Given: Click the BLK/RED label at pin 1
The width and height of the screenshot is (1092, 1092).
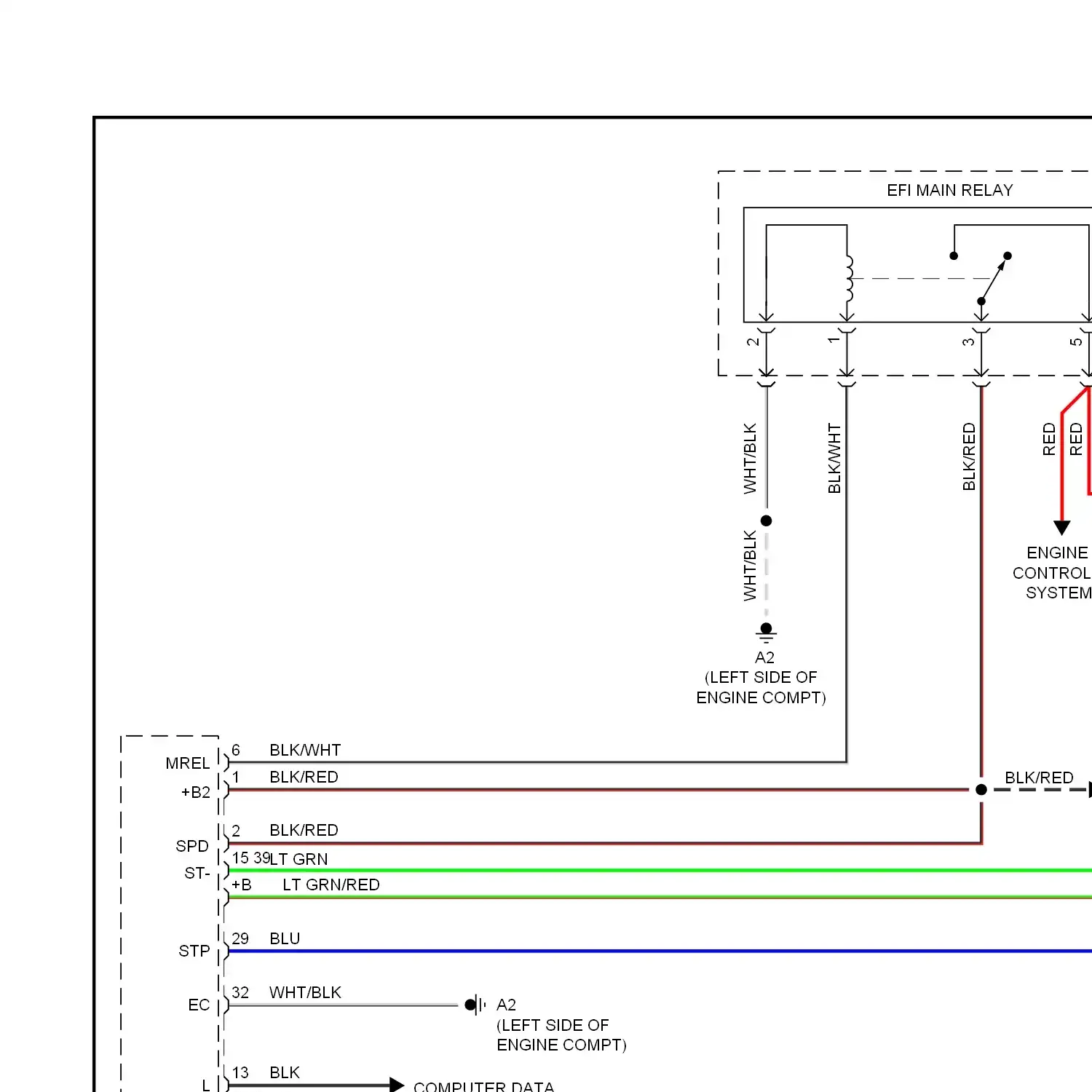Looking at the screenshot, I should 304,777.
